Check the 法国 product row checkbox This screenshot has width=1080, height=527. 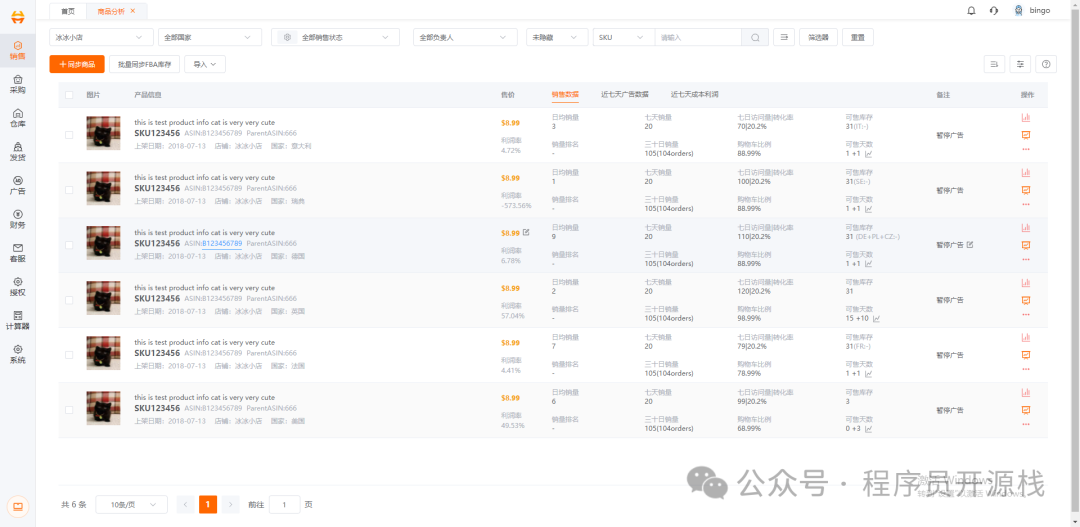tap(69, 355)
